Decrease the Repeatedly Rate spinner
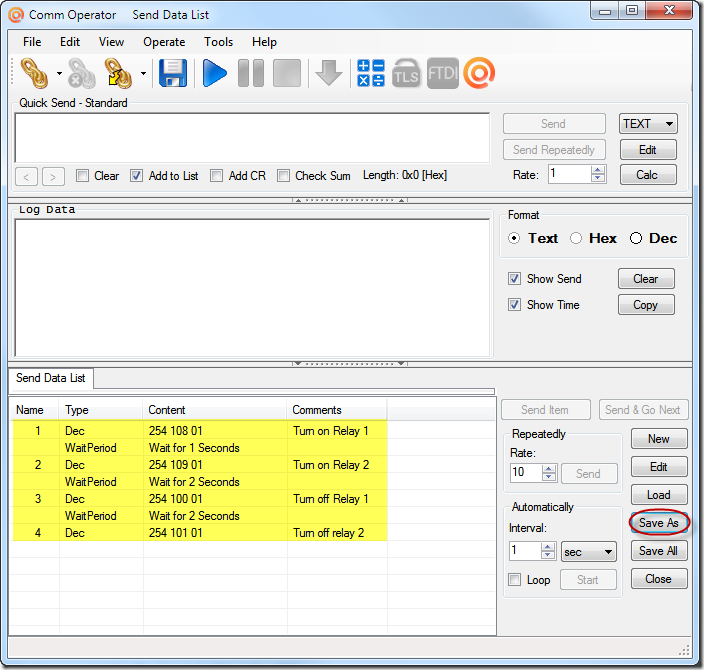Image resolution: width=704 pixels, height=670 pixels. (549, 477)
